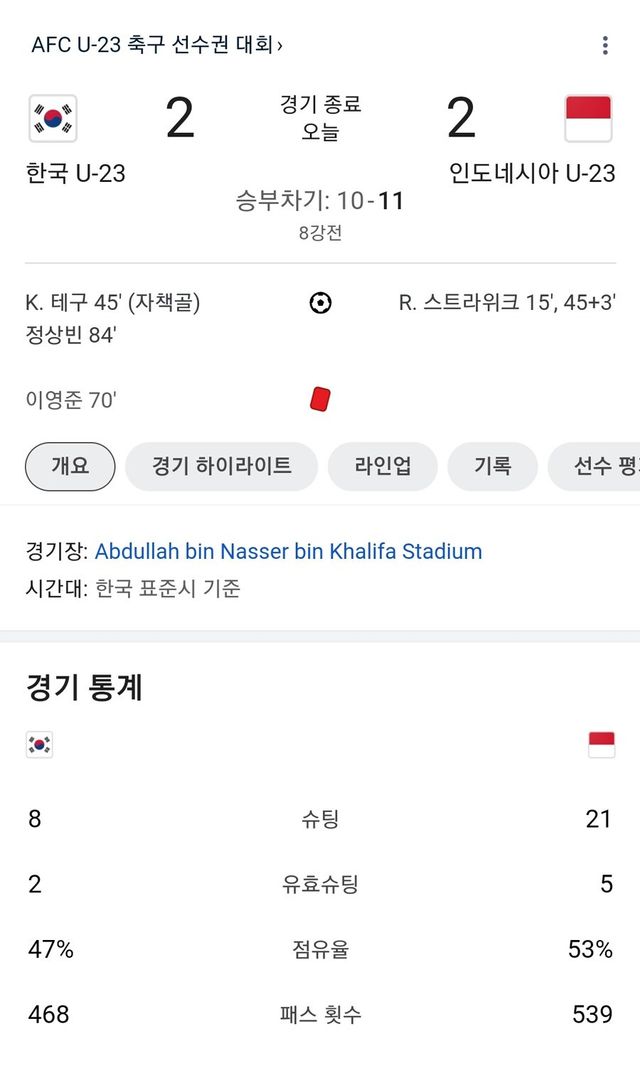Open the 인도네시아 U-23 team name
This screenshot has height=1068, width=640.
(532, 173)
